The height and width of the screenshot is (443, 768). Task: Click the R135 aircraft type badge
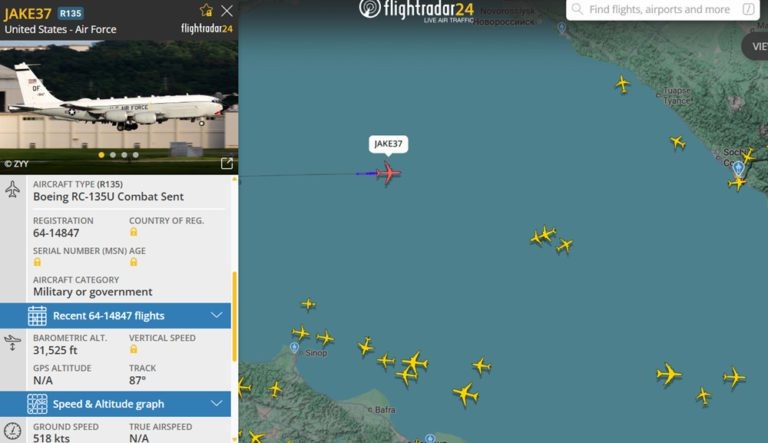click(71, 13)
